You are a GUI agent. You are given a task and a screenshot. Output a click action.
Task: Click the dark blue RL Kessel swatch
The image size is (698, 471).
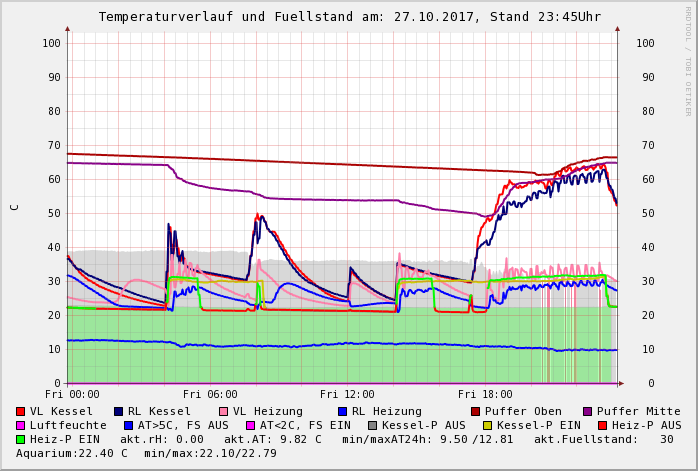[x=119, y=412]
